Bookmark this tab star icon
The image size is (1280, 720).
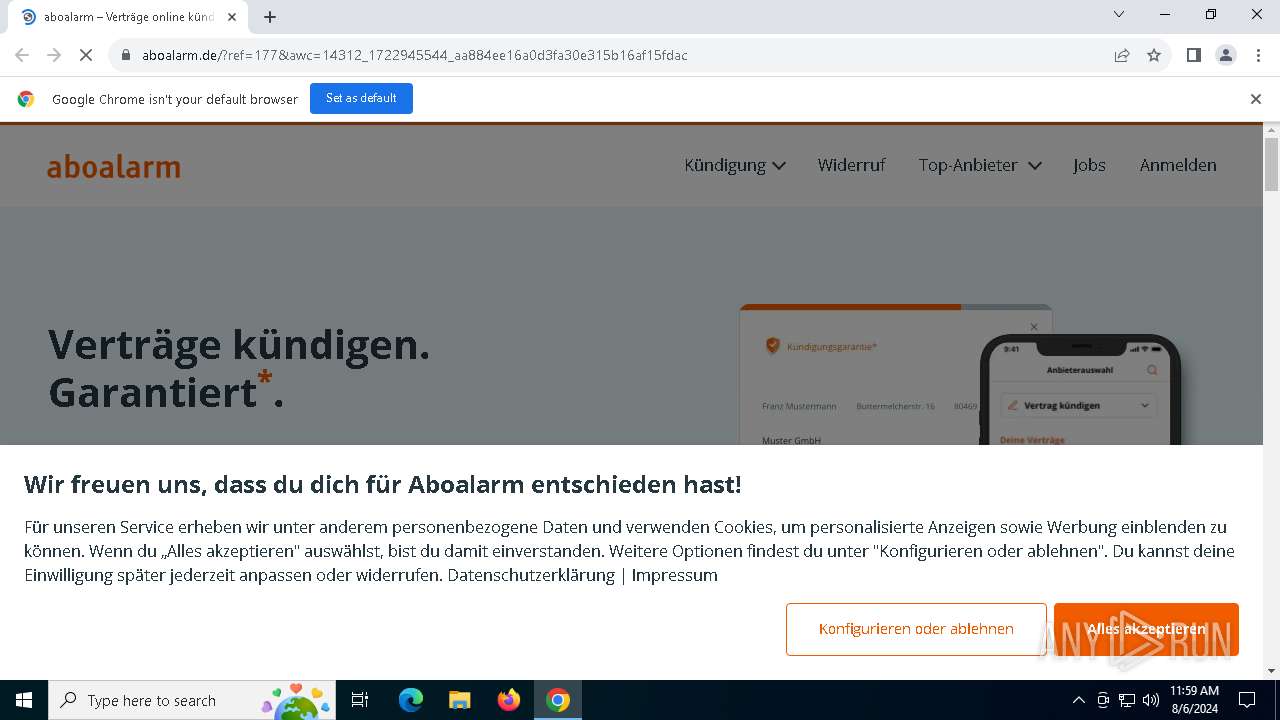(x=1154, y=55)
